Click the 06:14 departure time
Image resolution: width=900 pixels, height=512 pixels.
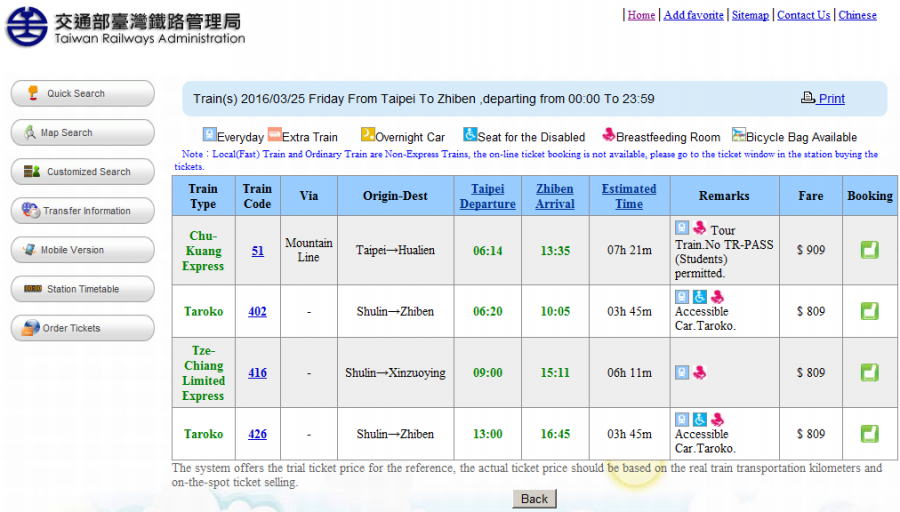(x=487, y=251)
